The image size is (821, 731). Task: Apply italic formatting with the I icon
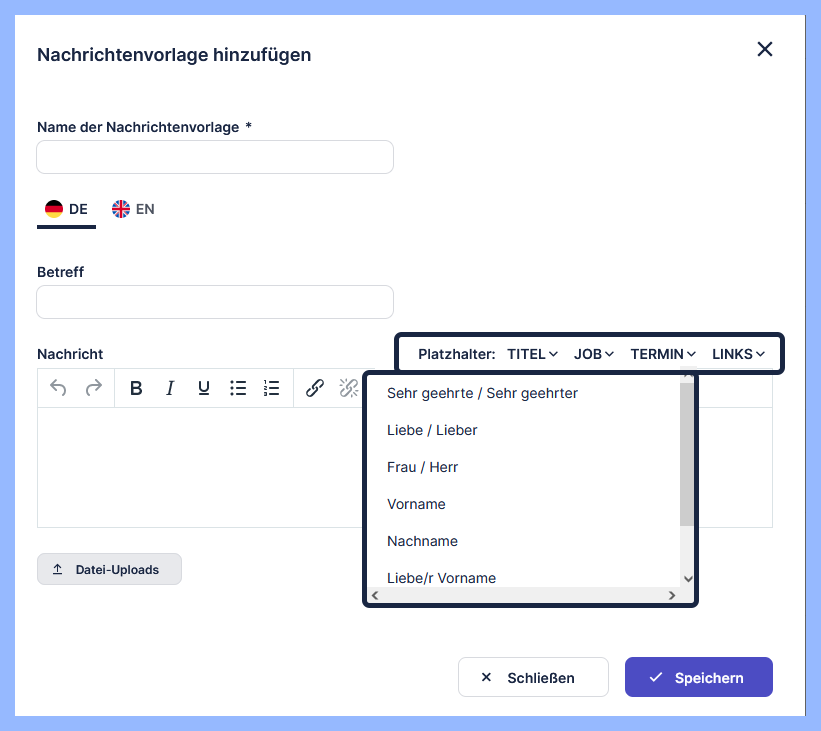coord(170,388)
